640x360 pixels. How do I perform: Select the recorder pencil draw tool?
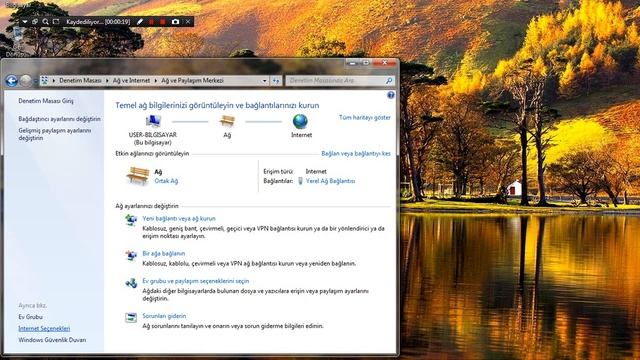[x=140, y=22]
